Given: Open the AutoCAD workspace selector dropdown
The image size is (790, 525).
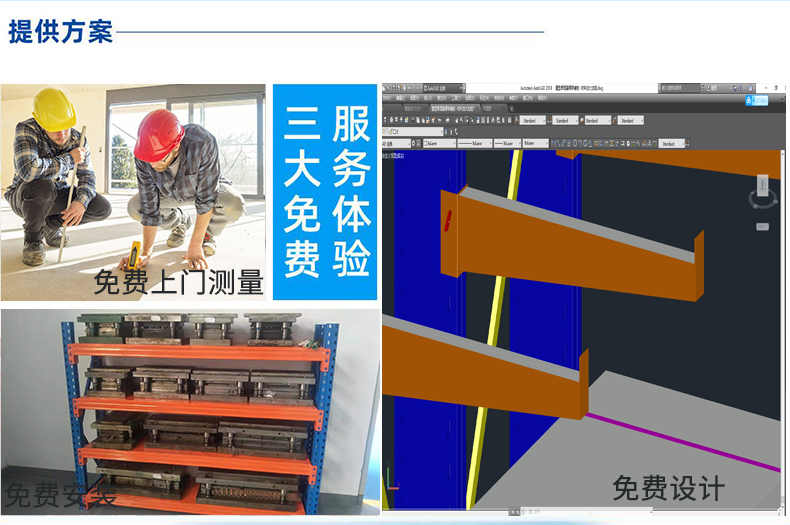Looking at the screenshot, I should pos(442,89).
